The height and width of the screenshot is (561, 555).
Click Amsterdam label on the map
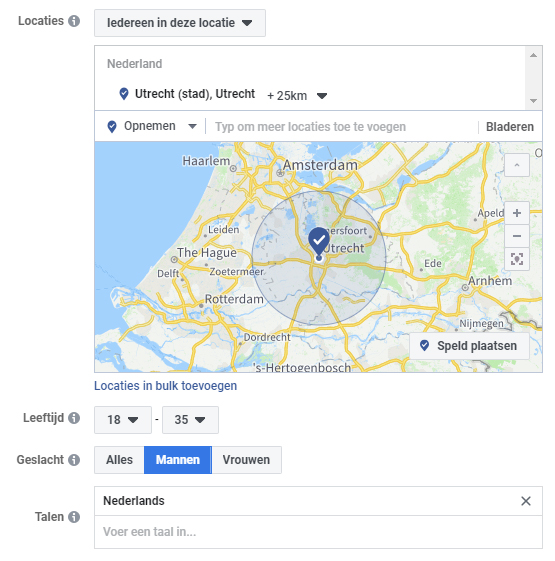click(x=320, y=165)
